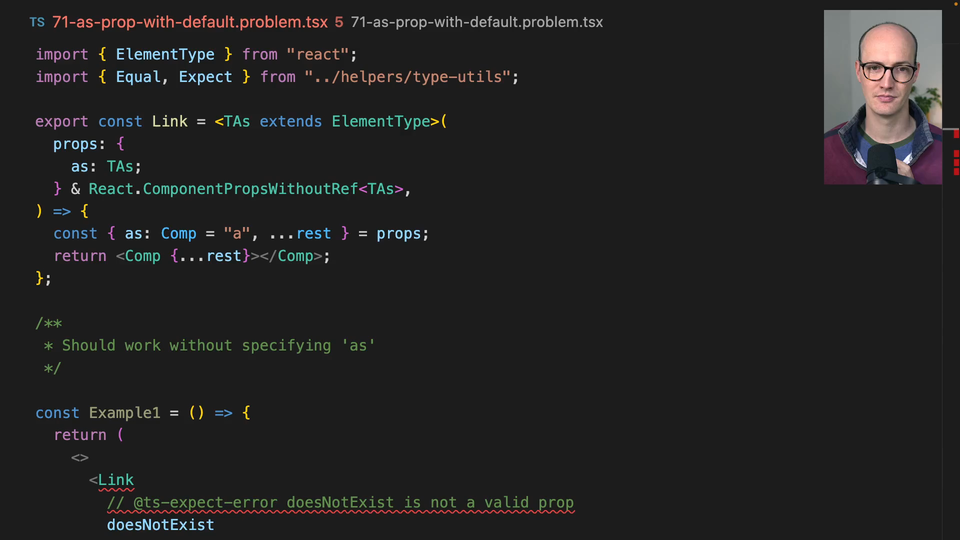Image resolution: width=960 pixels, height=540 pixels.
Task: Click the TS file icon in the tab
Action: click(37, 22)
